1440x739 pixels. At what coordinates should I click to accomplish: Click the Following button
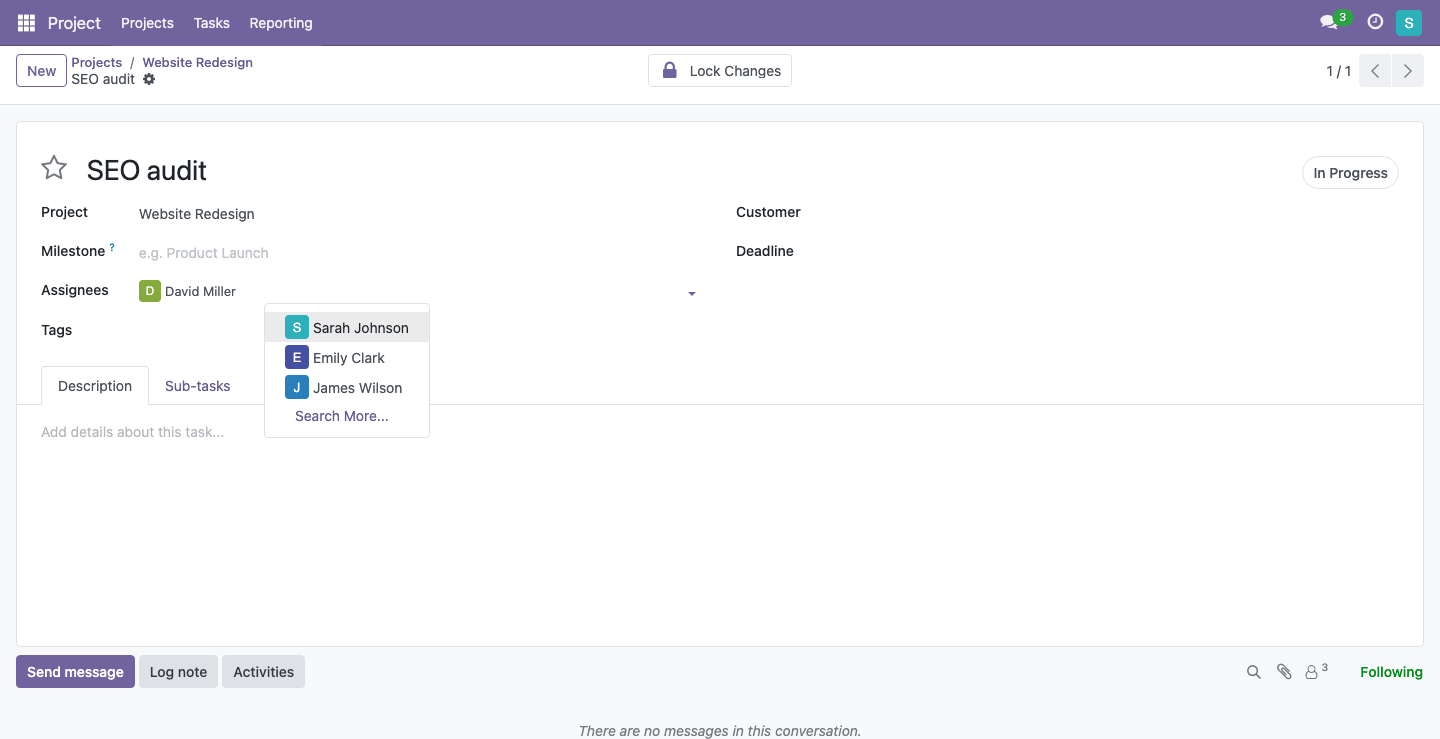(1391, 672)
